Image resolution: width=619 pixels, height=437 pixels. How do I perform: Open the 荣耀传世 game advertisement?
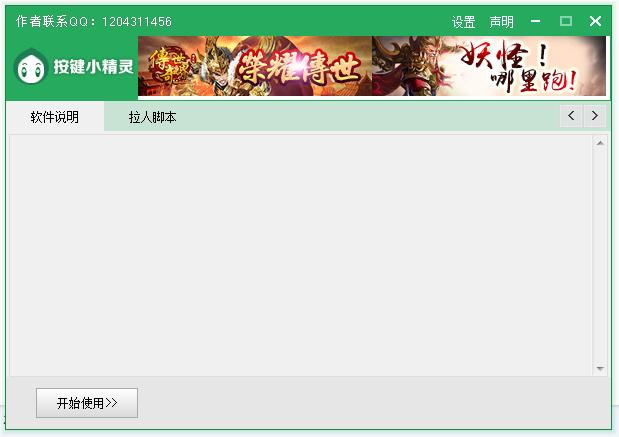point(255,66)
